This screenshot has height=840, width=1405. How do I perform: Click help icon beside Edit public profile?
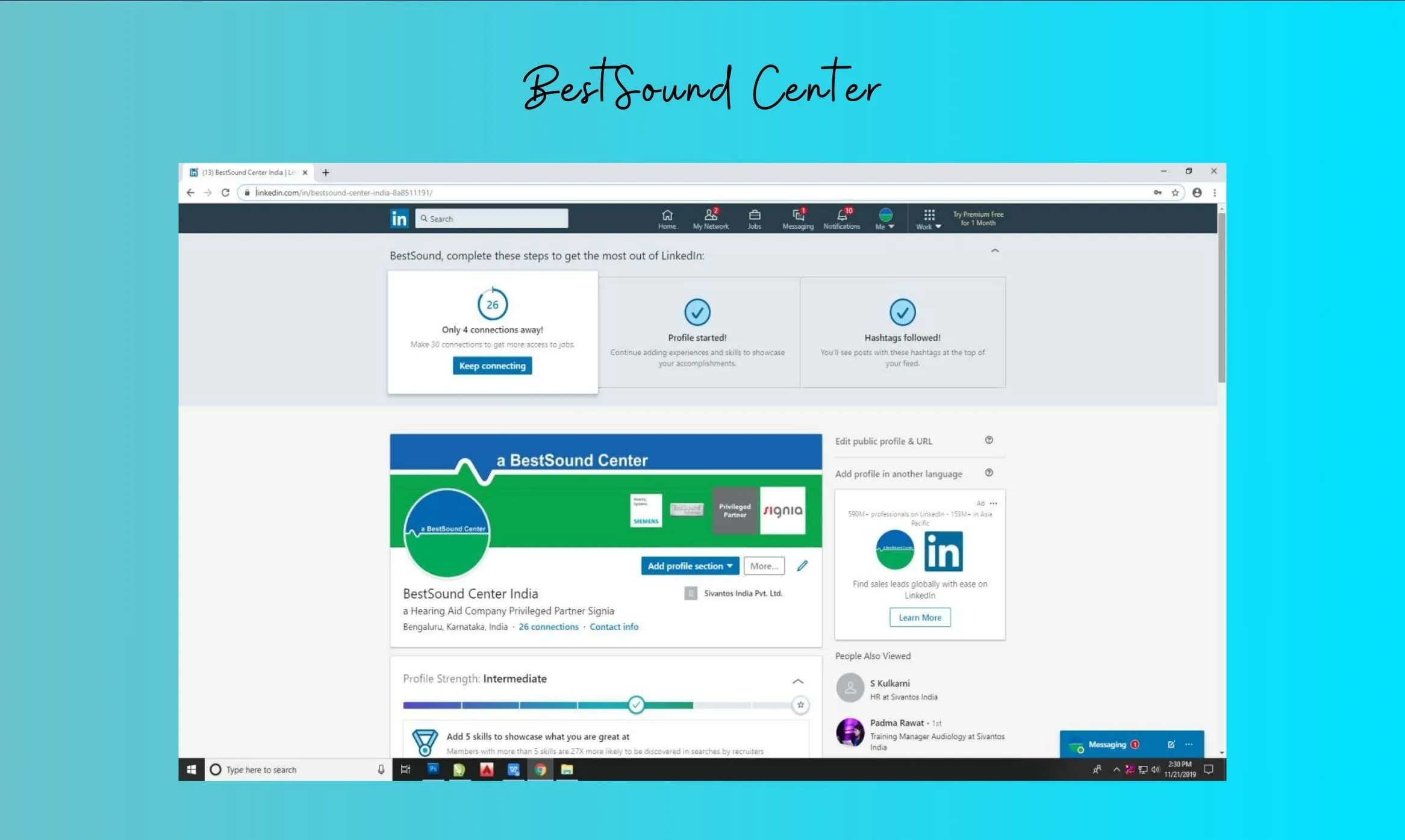click(x=989, y=440)
